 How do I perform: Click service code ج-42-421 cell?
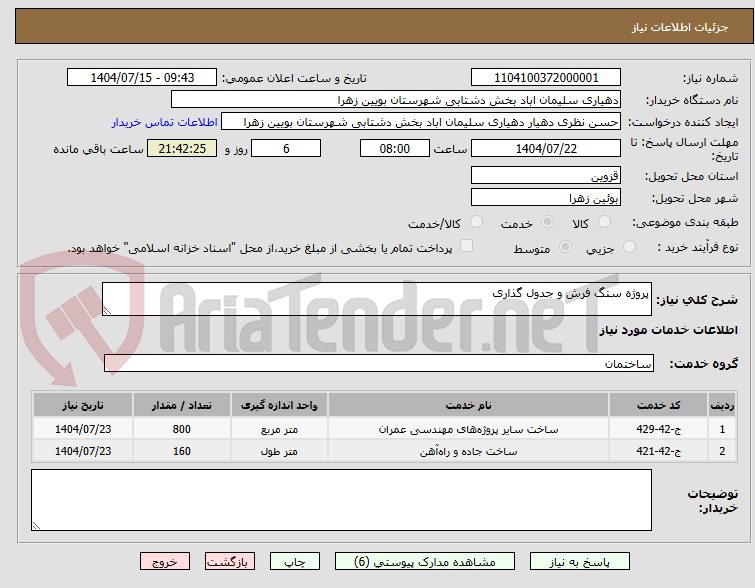(658, 451)
